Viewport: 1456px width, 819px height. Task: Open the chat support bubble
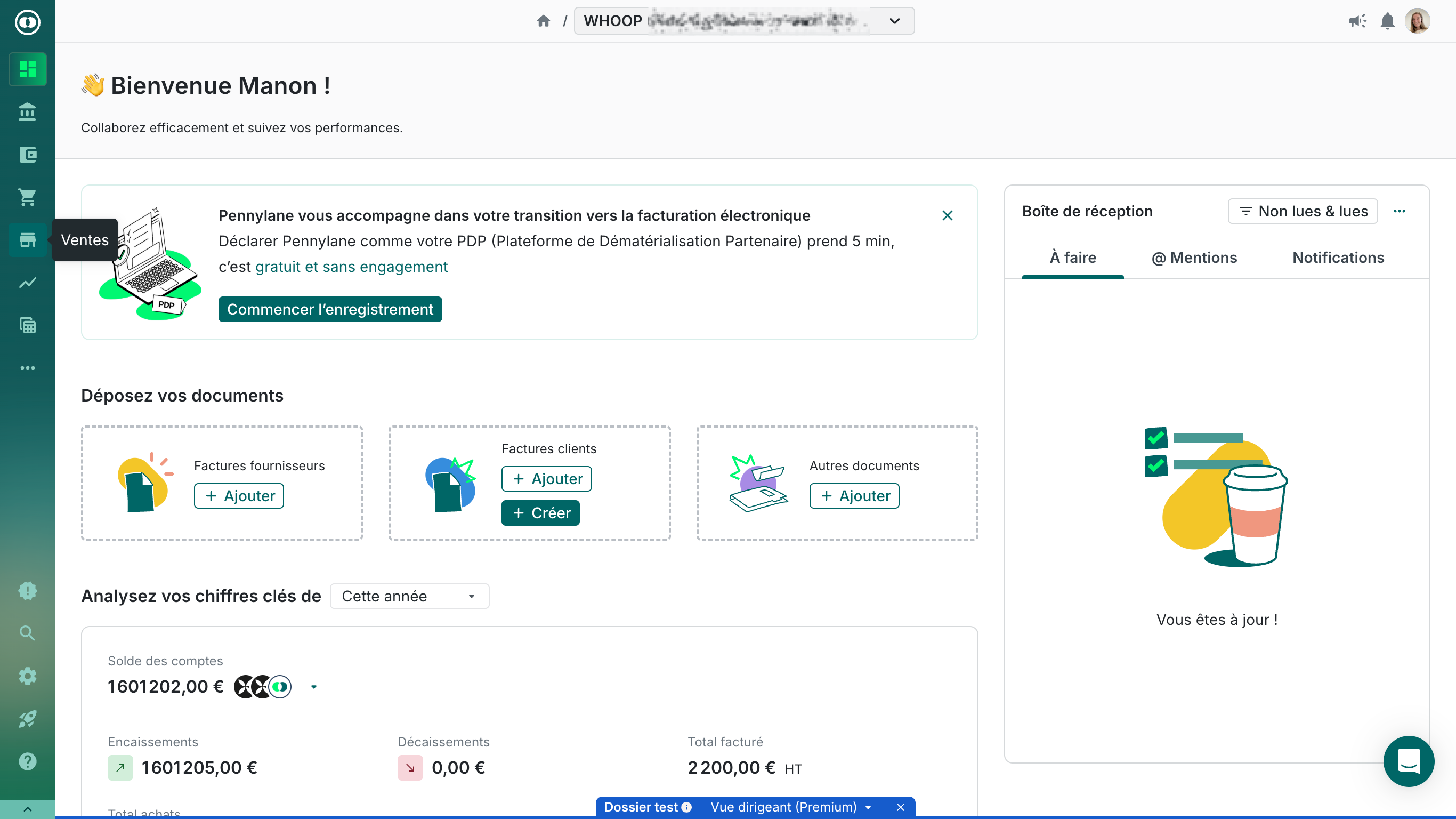(x=1408, y=761)
